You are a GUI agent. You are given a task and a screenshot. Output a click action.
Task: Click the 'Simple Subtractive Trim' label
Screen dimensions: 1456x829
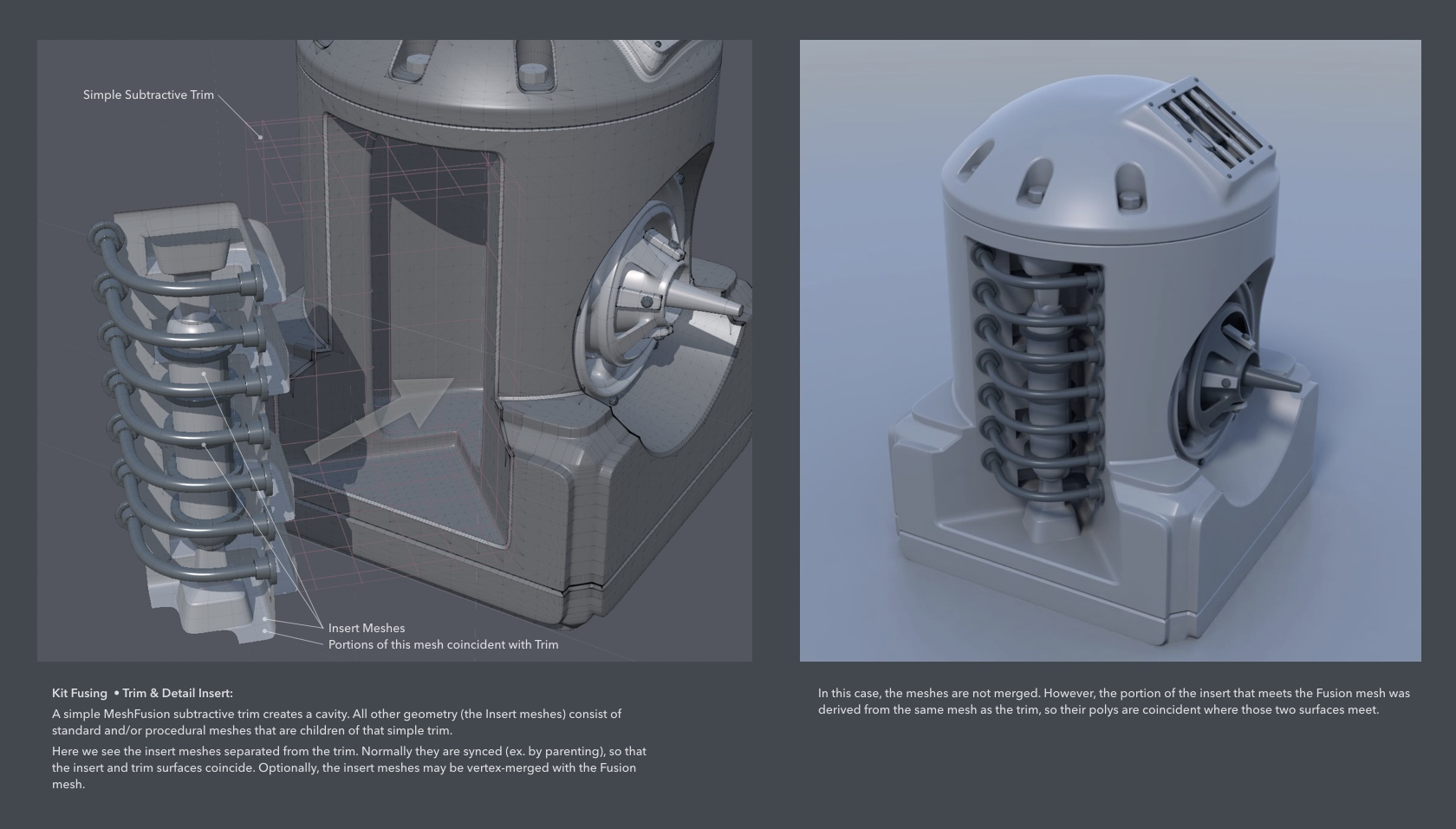[x=148, y=95]
